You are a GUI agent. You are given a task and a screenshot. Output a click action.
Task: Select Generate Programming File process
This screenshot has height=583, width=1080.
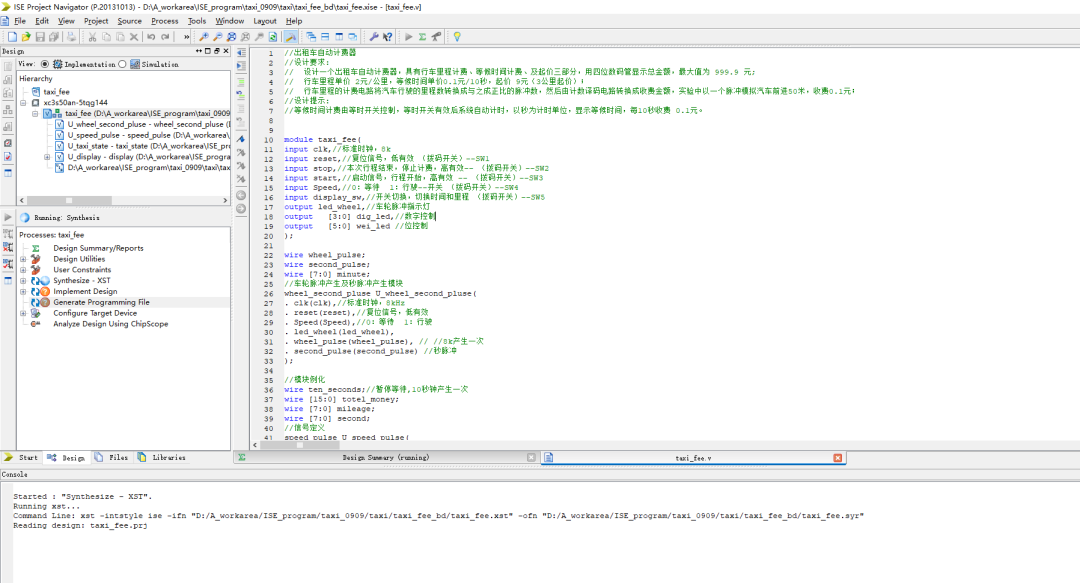(x=101, y=302)
